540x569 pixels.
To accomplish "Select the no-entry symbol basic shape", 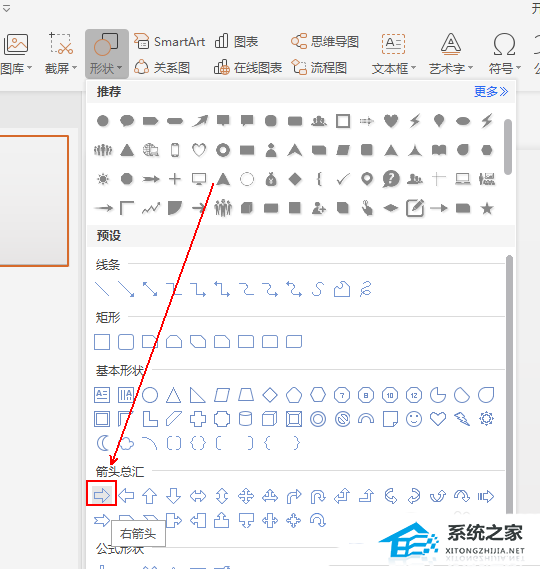I will 342,419.
